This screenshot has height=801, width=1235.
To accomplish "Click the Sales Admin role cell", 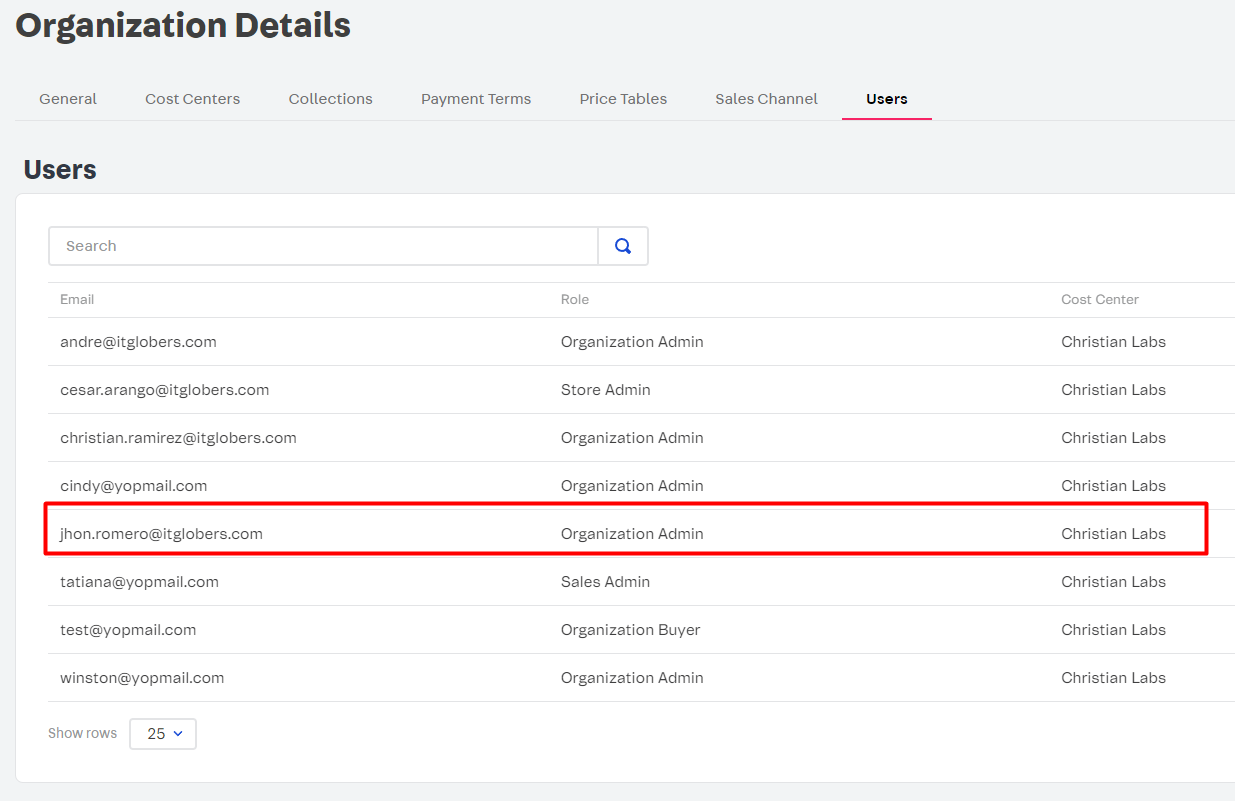I will pyautogui.click(x=605, y=582).
